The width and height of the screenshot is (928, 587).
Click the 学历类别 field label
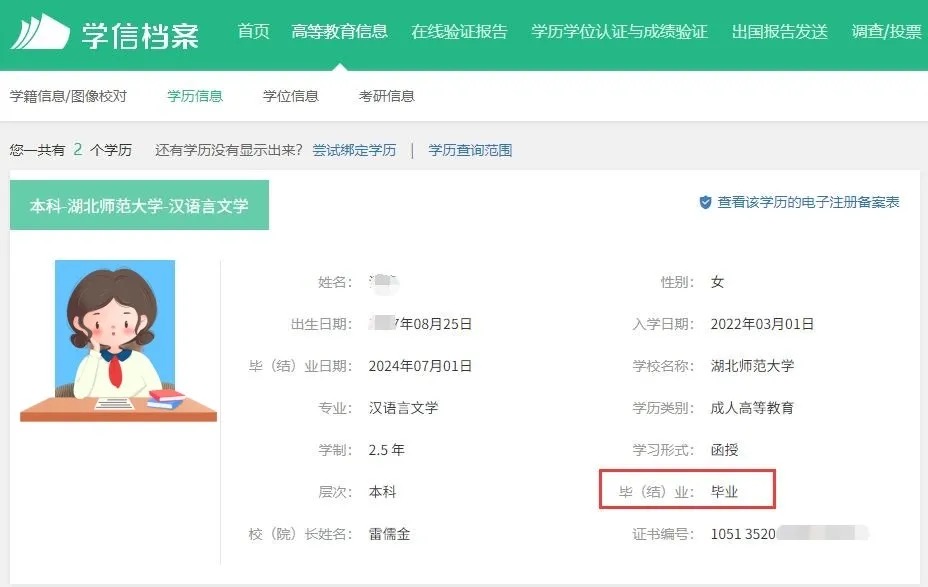663,408
